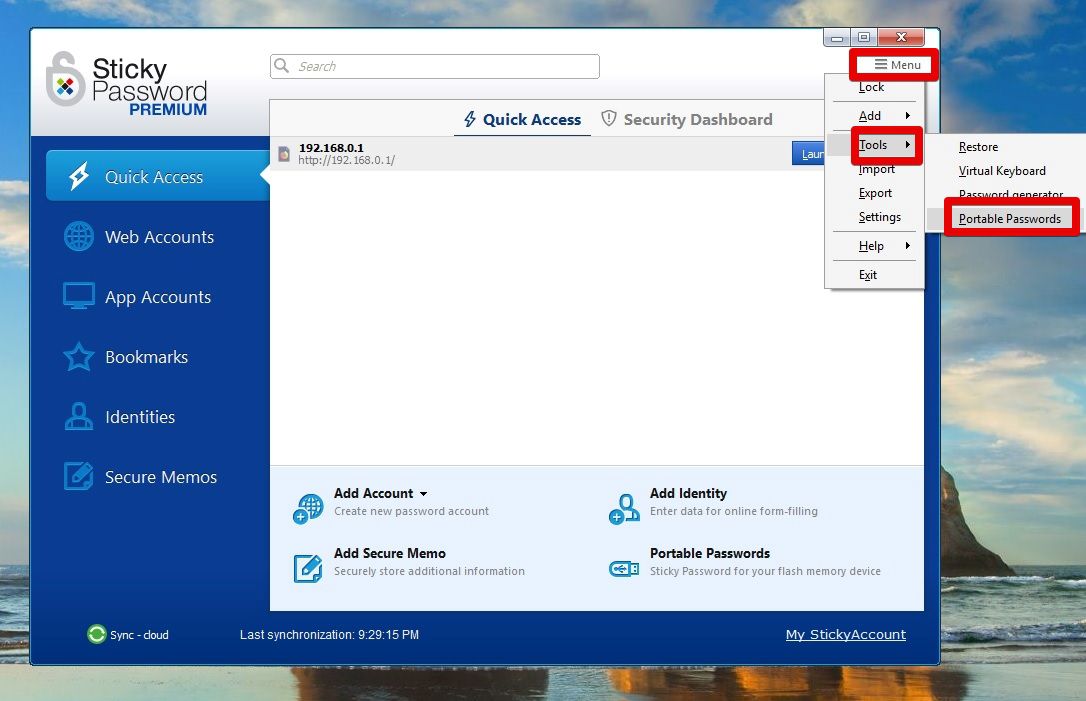This screenshot has height=701, width=1086.
Task: Select Portable Passwords in the Tools submenu
Action: click(1010, 219)
